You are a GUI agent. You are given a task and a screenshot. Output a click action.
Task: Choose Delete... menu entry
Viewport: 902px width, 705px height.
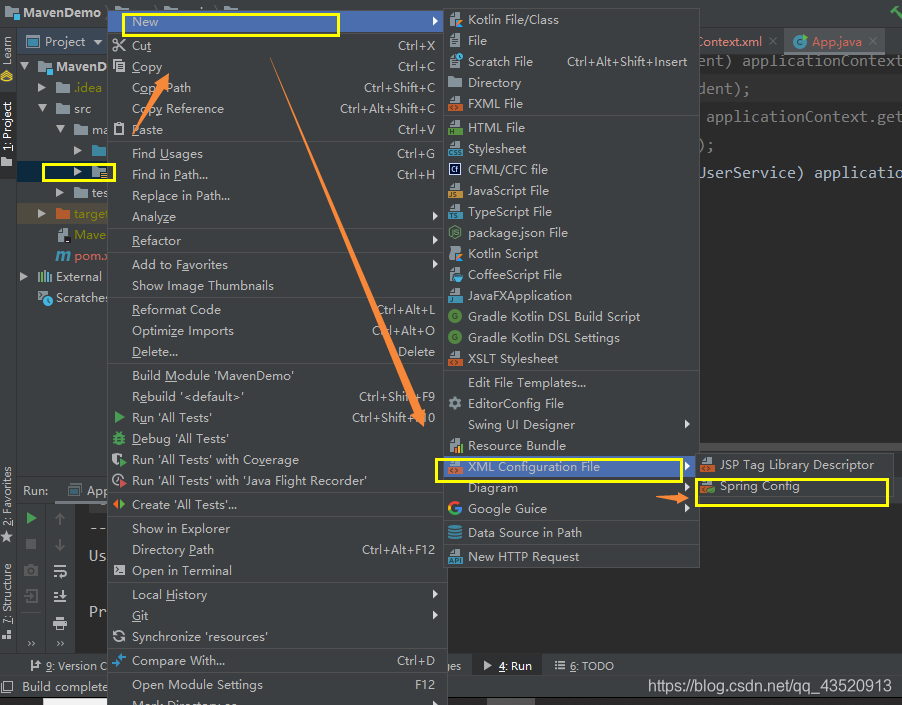click(x=276, y=352)
